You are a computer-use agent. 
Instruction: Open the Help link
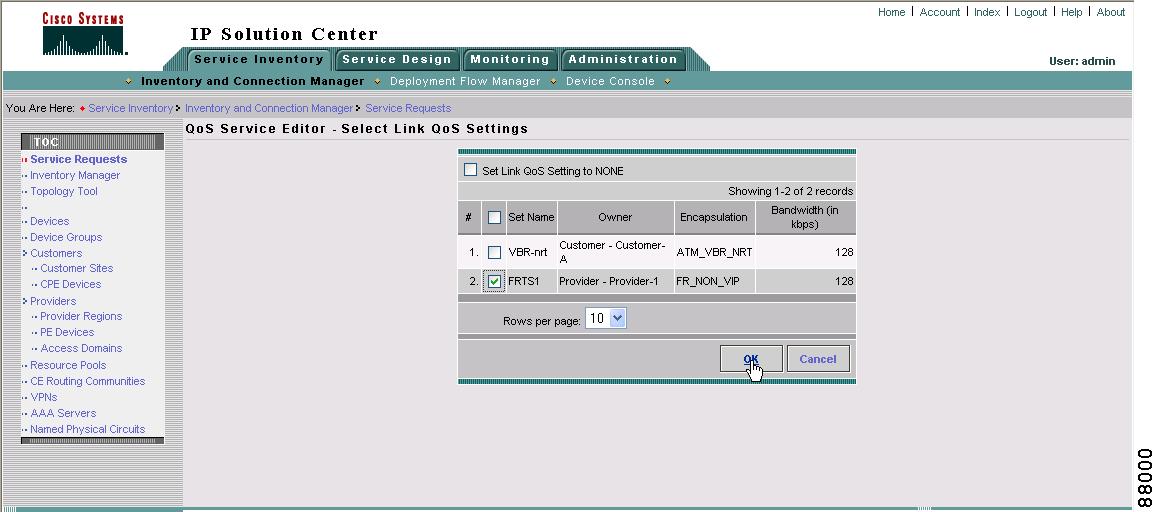point(1071,12)
